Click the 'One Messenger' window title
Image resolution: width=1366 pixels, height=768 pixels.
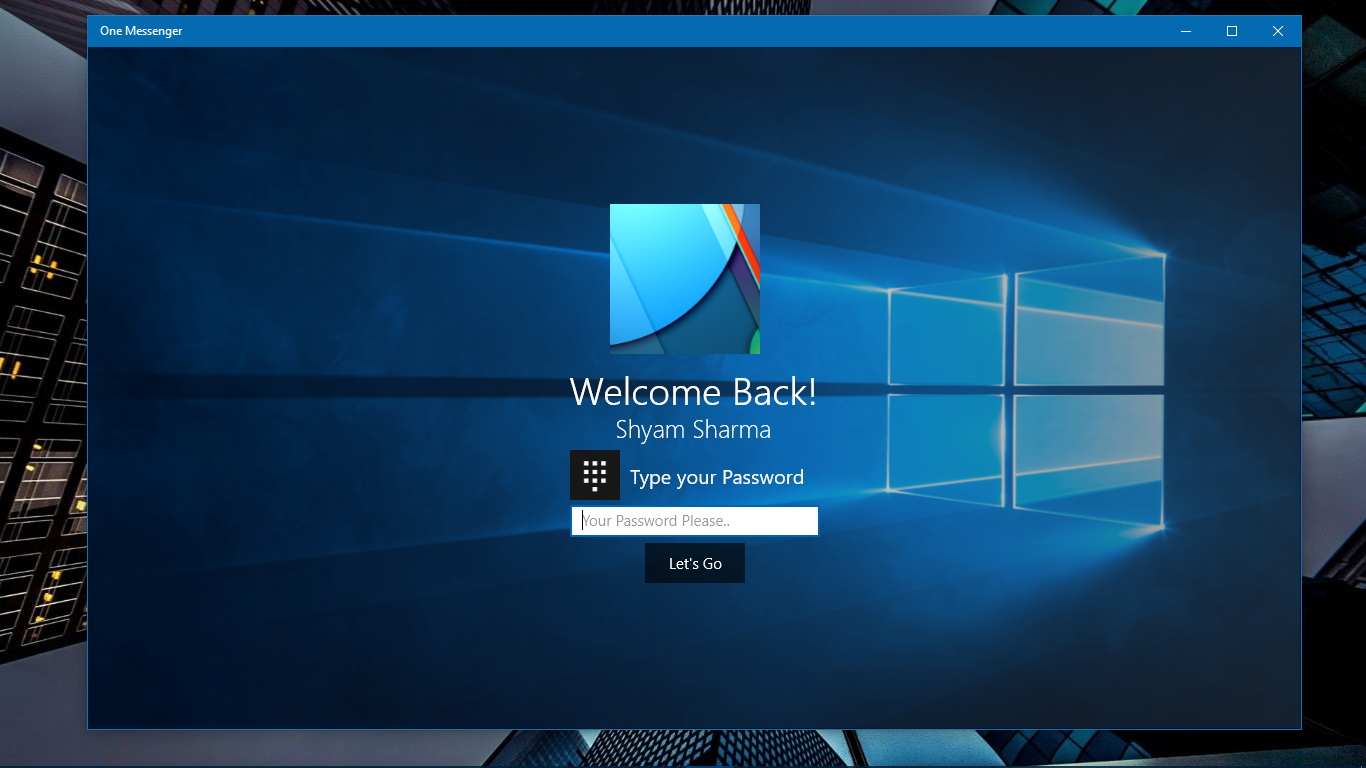(141, 31)
